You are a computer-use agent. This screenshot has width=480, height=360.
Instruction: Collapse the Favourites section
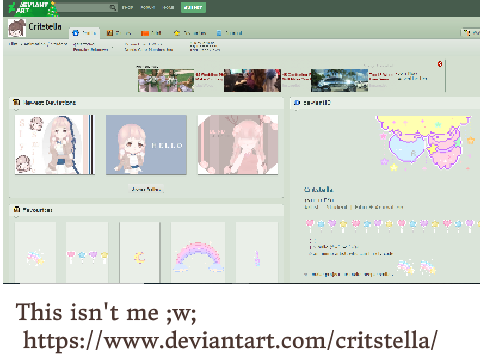point(16,217)
